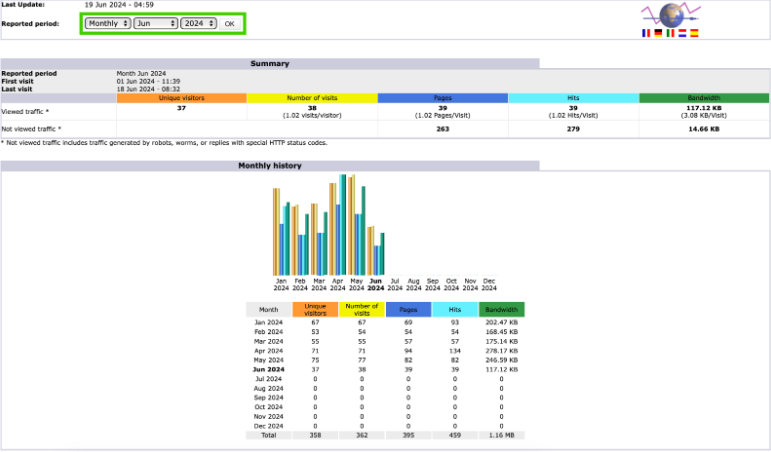Click the Bandwidth header in Summary
This screenshot has width=771, height=452.
[x=703, y=98]
